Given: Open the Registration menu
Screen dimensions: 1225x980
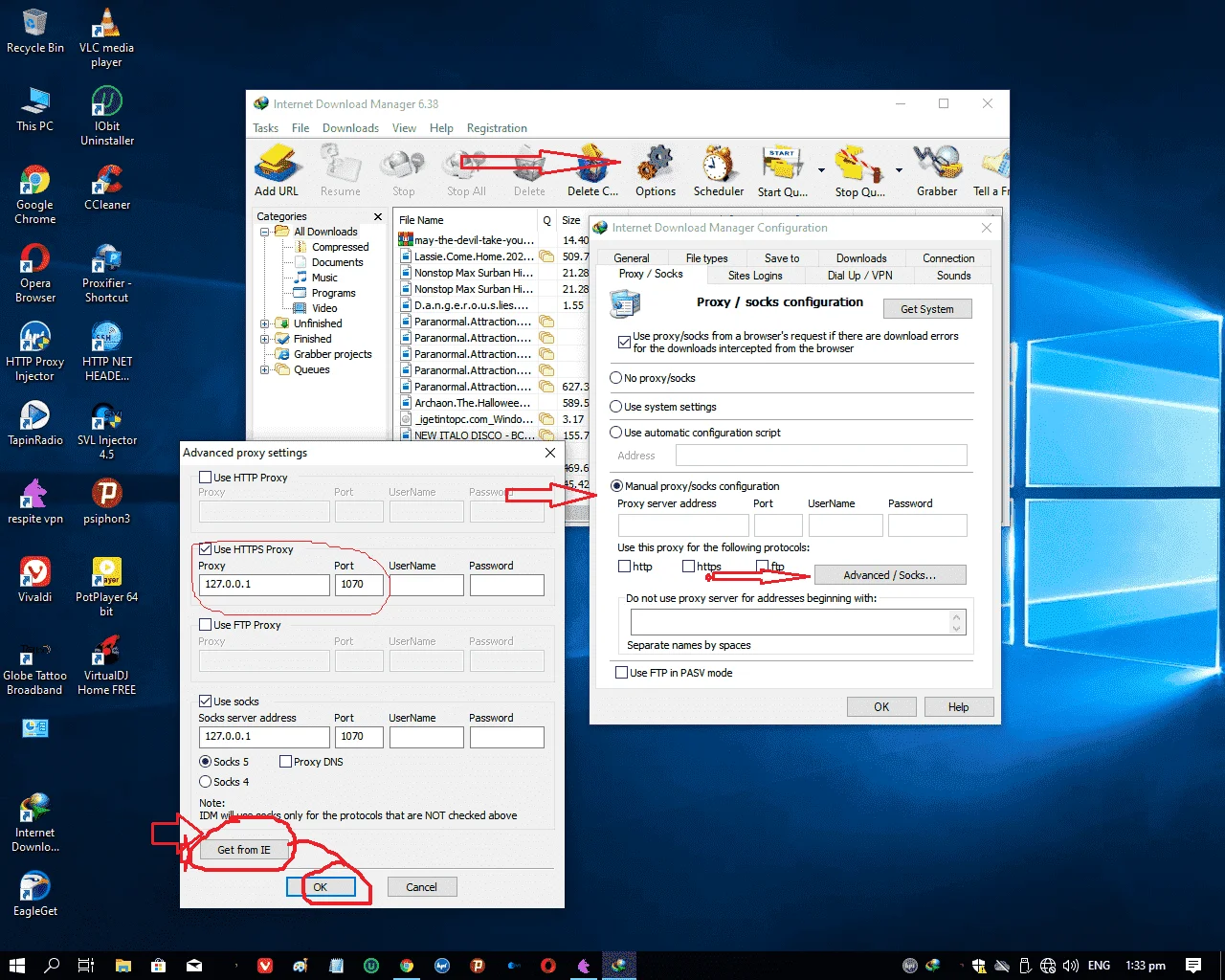Looking at the screenshot, I should [x=497, y=128].
